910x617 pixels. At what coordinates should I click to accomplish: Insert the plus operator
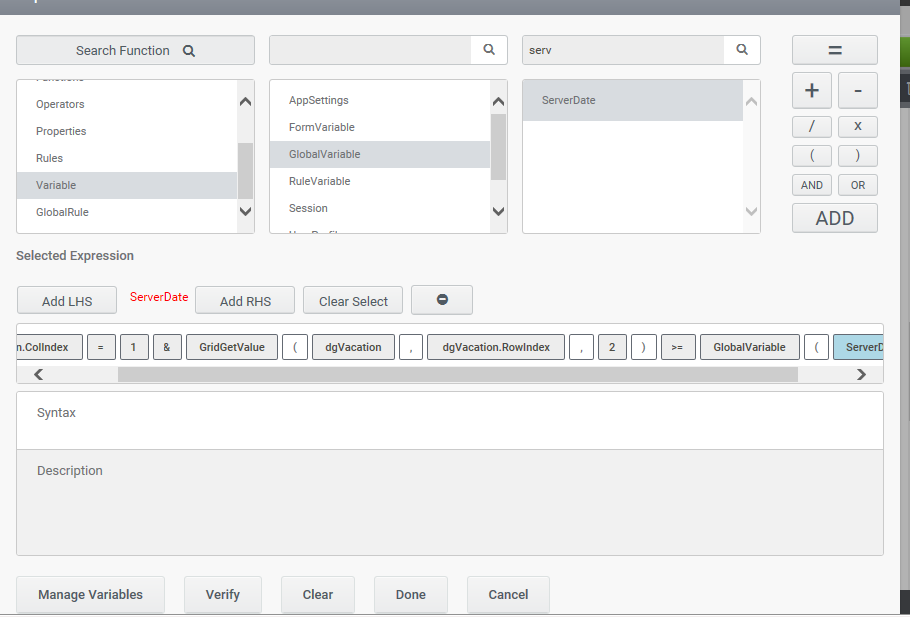point(812,91)
